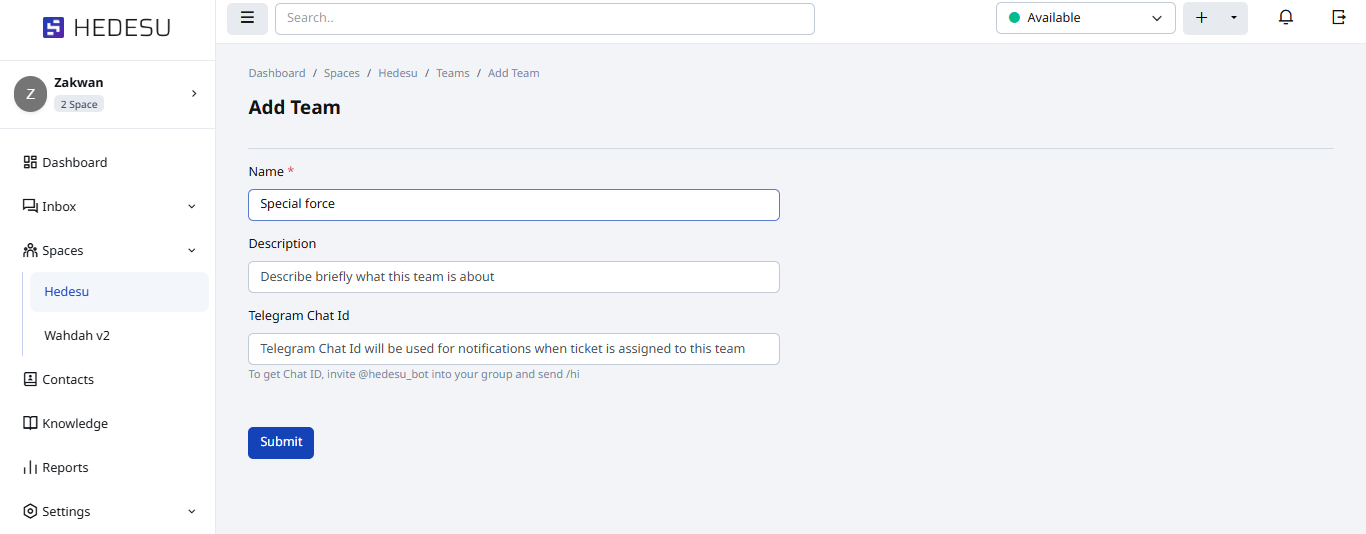
Task: Open notifications bell icon
Action: pos(1286,18)
